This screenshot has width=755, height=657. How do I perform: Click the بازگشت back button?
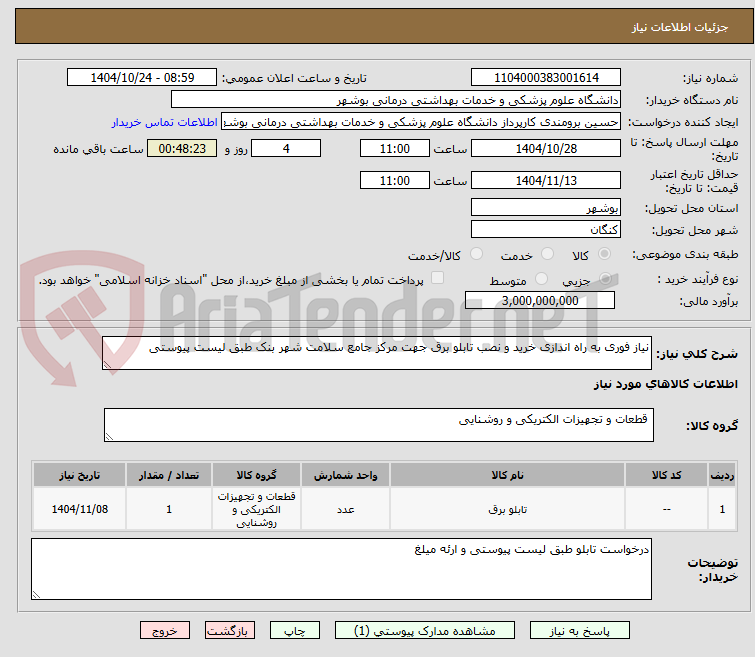pos(230,631)
